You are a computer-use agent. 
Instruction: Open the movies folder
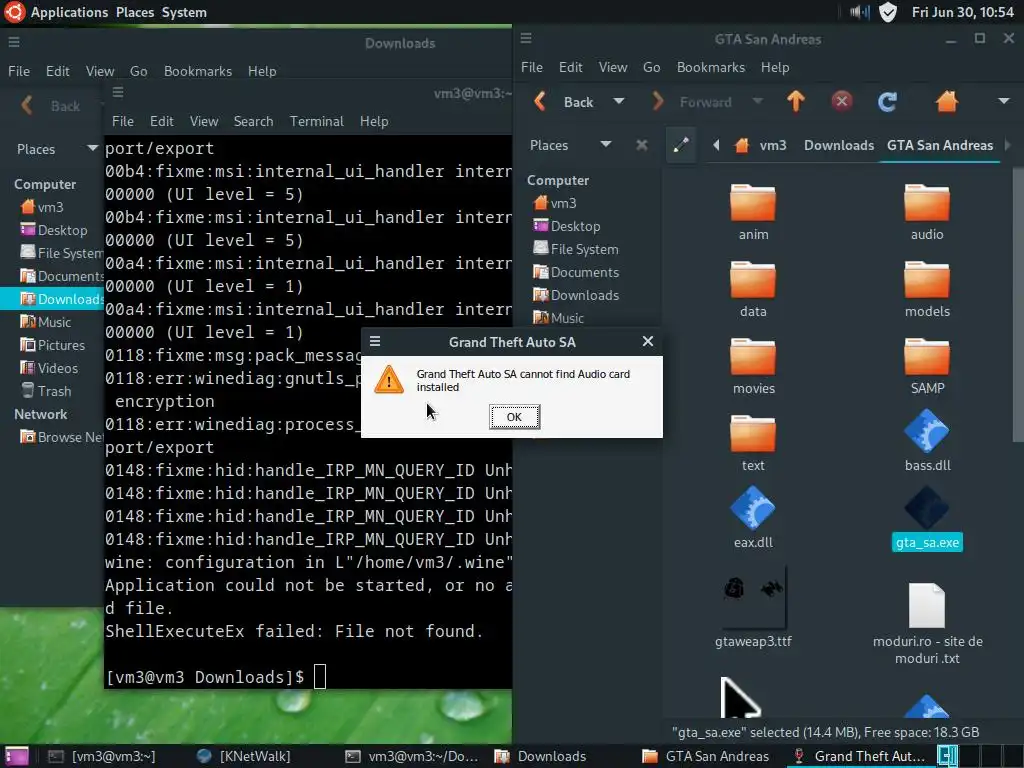(x=753, y=357)
